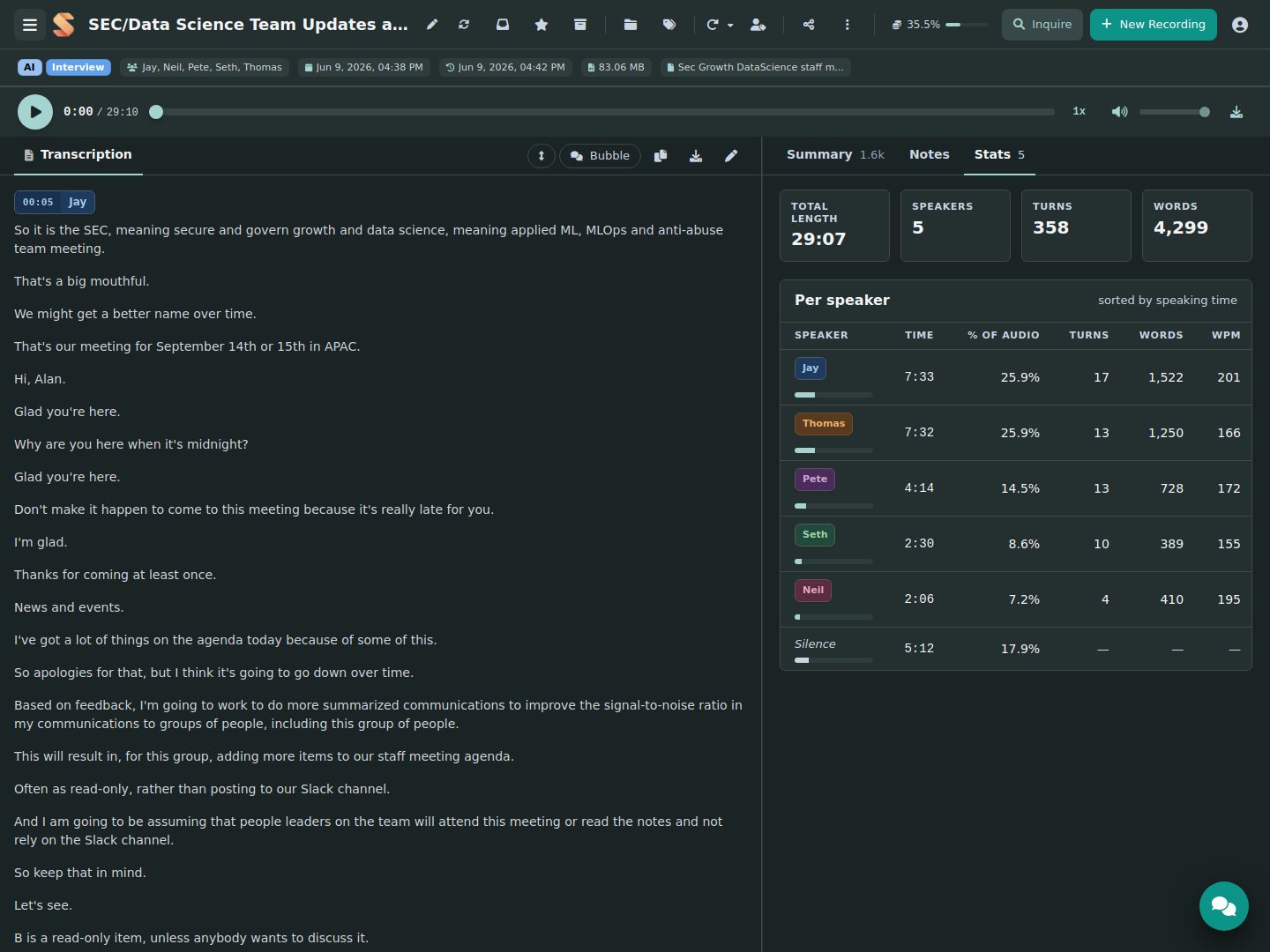Play the audio recording
The height and width of the screenshot is (952, 1270).
35,112
